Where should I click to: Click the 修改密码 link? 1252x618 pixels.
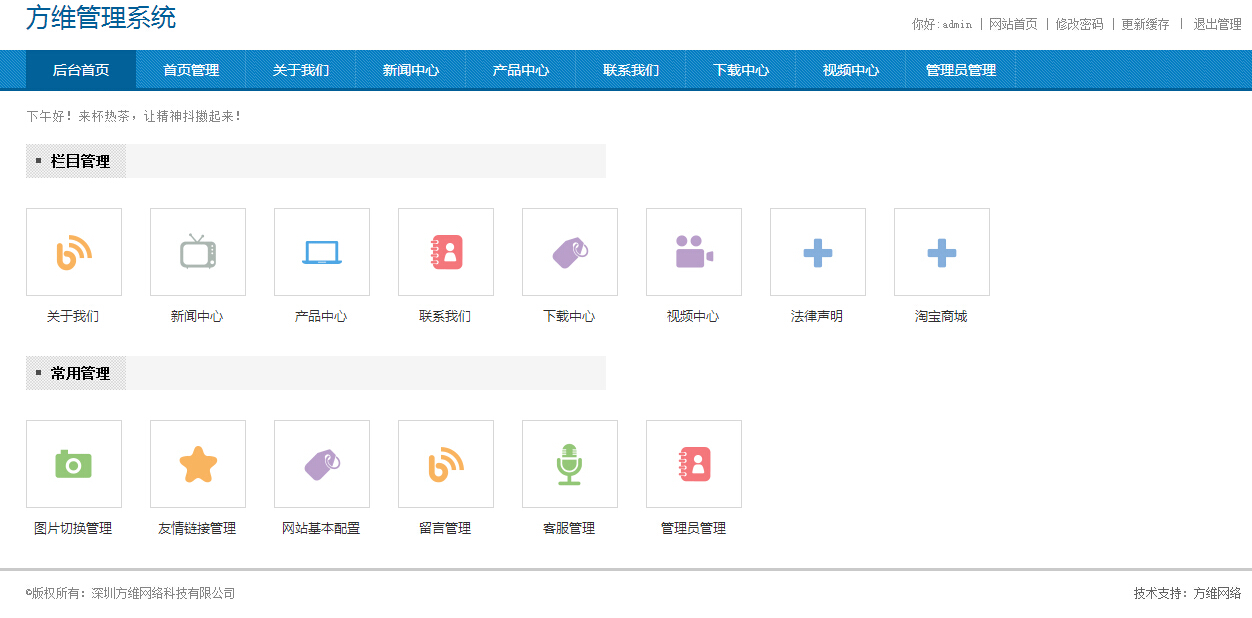coord(1079,24)
